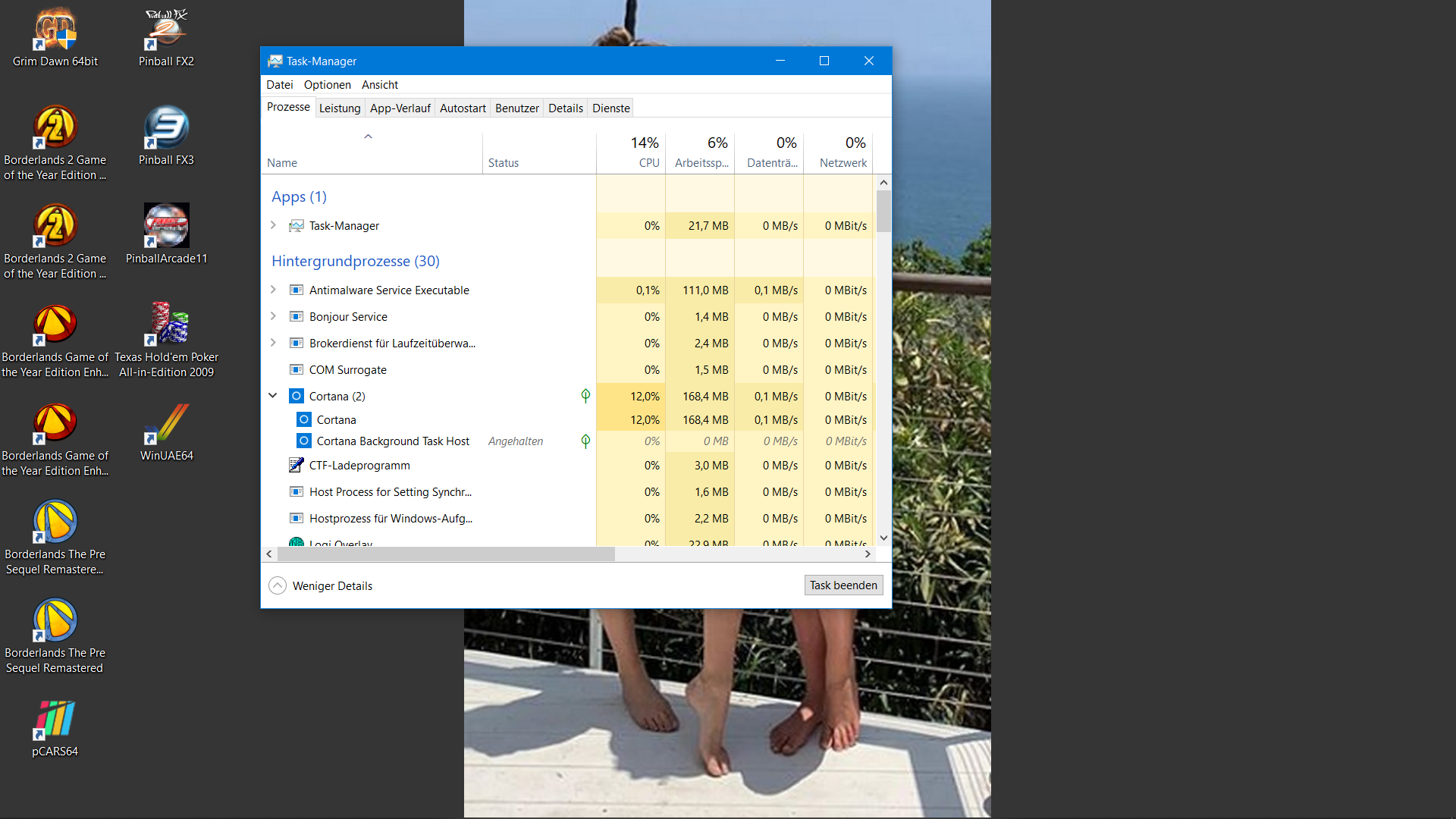
Task: Collapse the Cortana (2) process group
Action: point(273,396)
